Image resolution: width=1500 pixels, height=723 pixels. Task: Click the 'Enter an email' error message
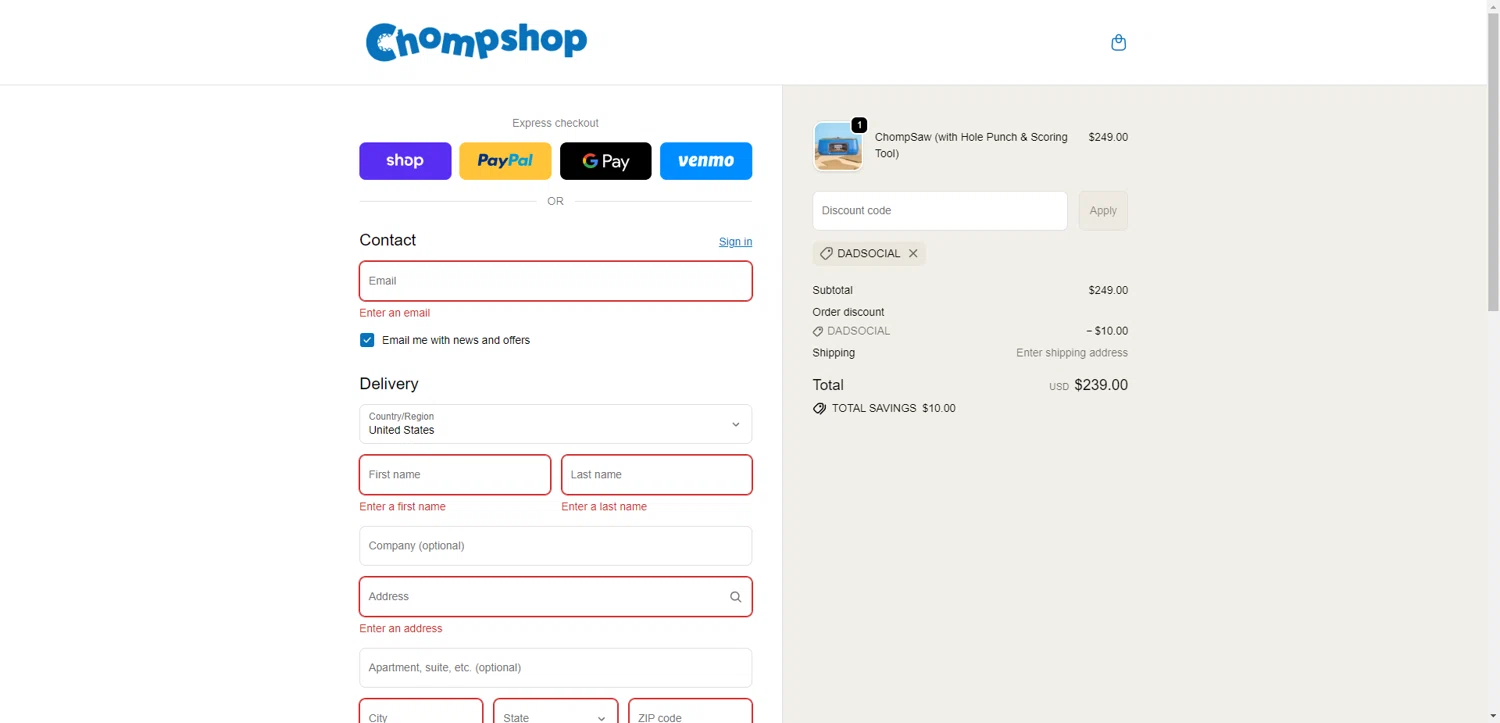click(x=395, y=313)
